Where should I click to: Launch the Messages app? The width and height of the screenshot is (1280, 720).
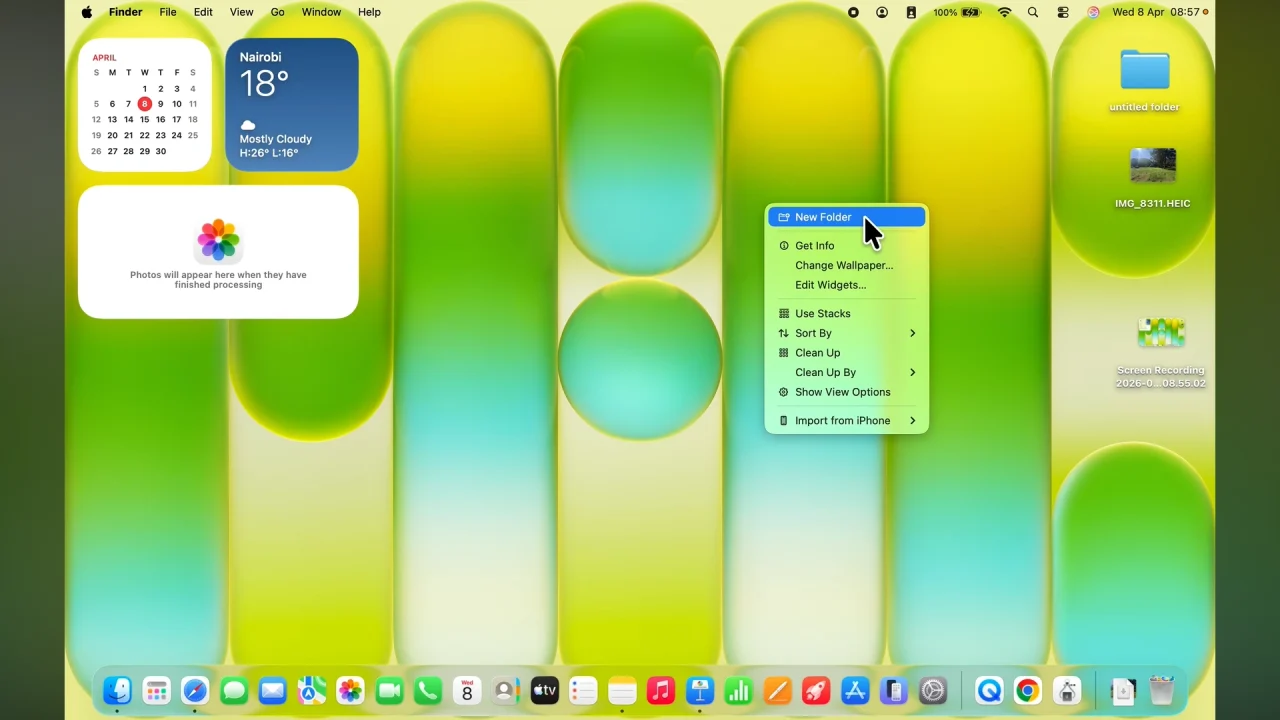(x=234, y=690)
